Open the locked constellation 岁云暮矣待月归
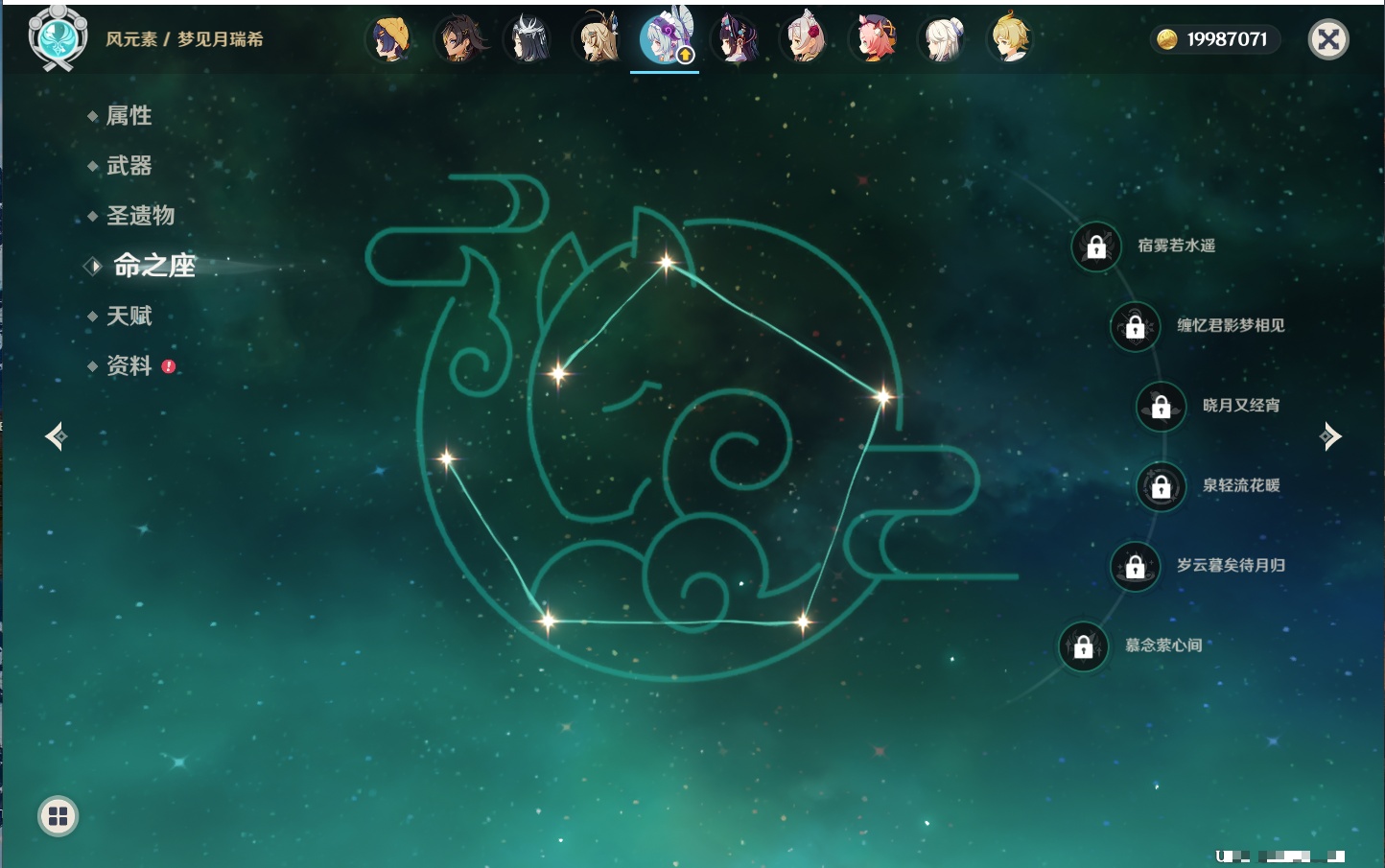Viewport: 1385px width, 868px height. point(1136,566)
